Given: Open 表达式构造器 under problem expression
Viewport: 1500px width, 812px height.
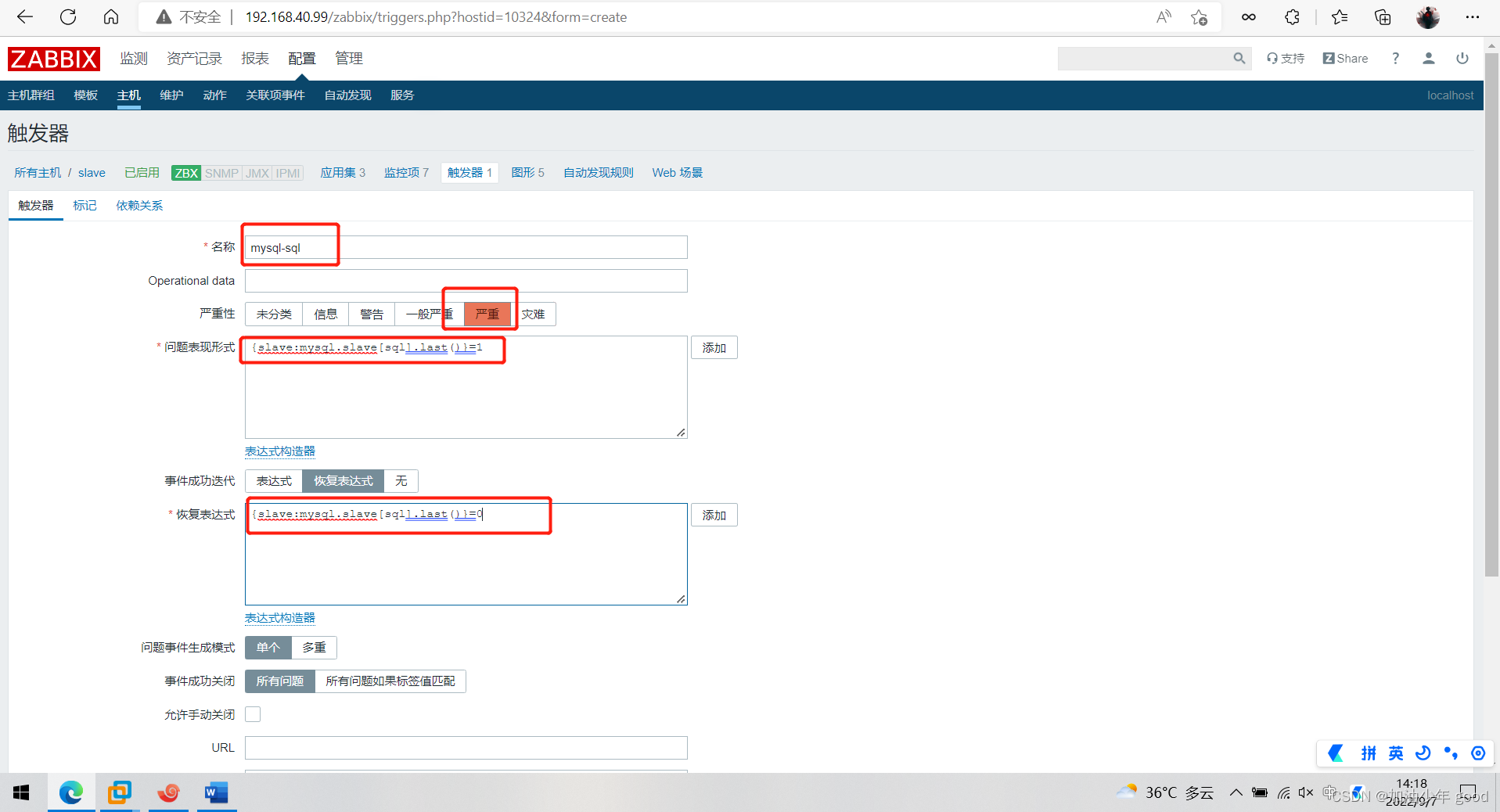Looking at the screenshot, I should 280,451.
